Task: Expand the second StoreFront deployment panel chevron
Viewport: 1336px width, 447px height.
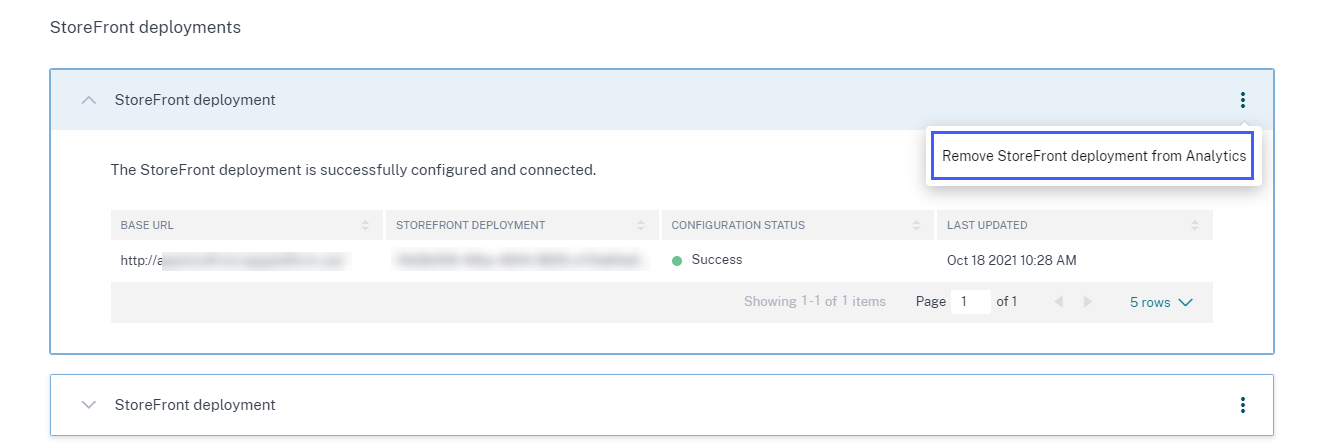Action: [89, 405]
